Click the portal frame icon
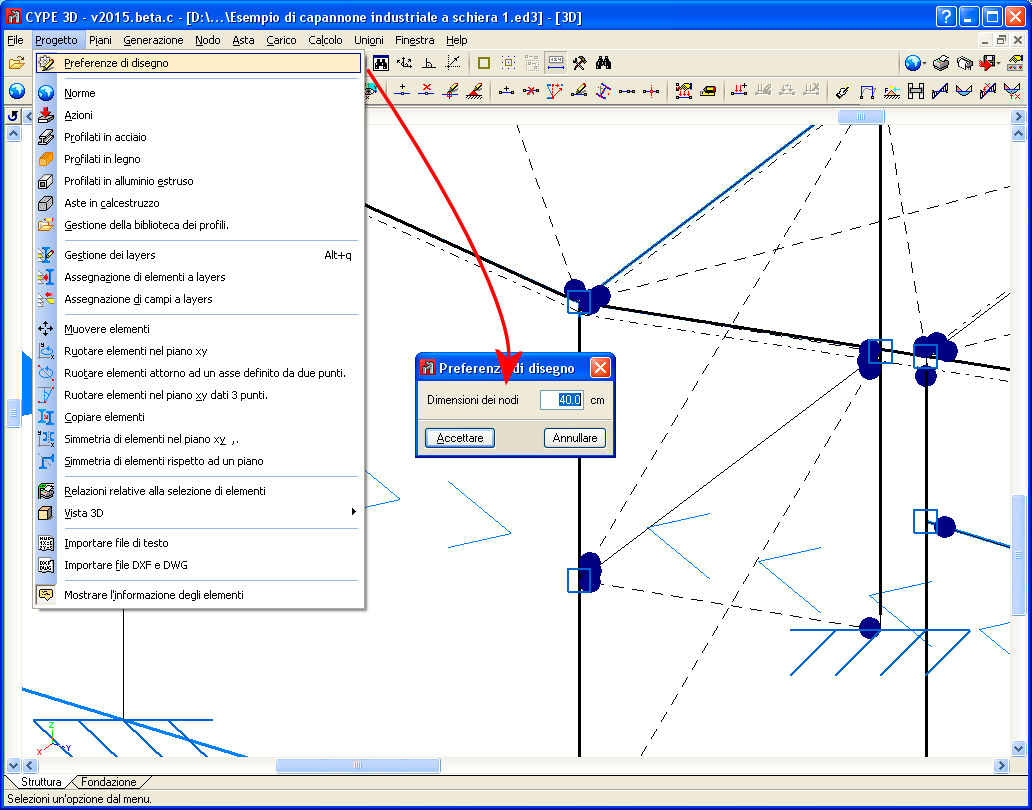Screen dimensions: 1032x810 [x=867, y=91]
